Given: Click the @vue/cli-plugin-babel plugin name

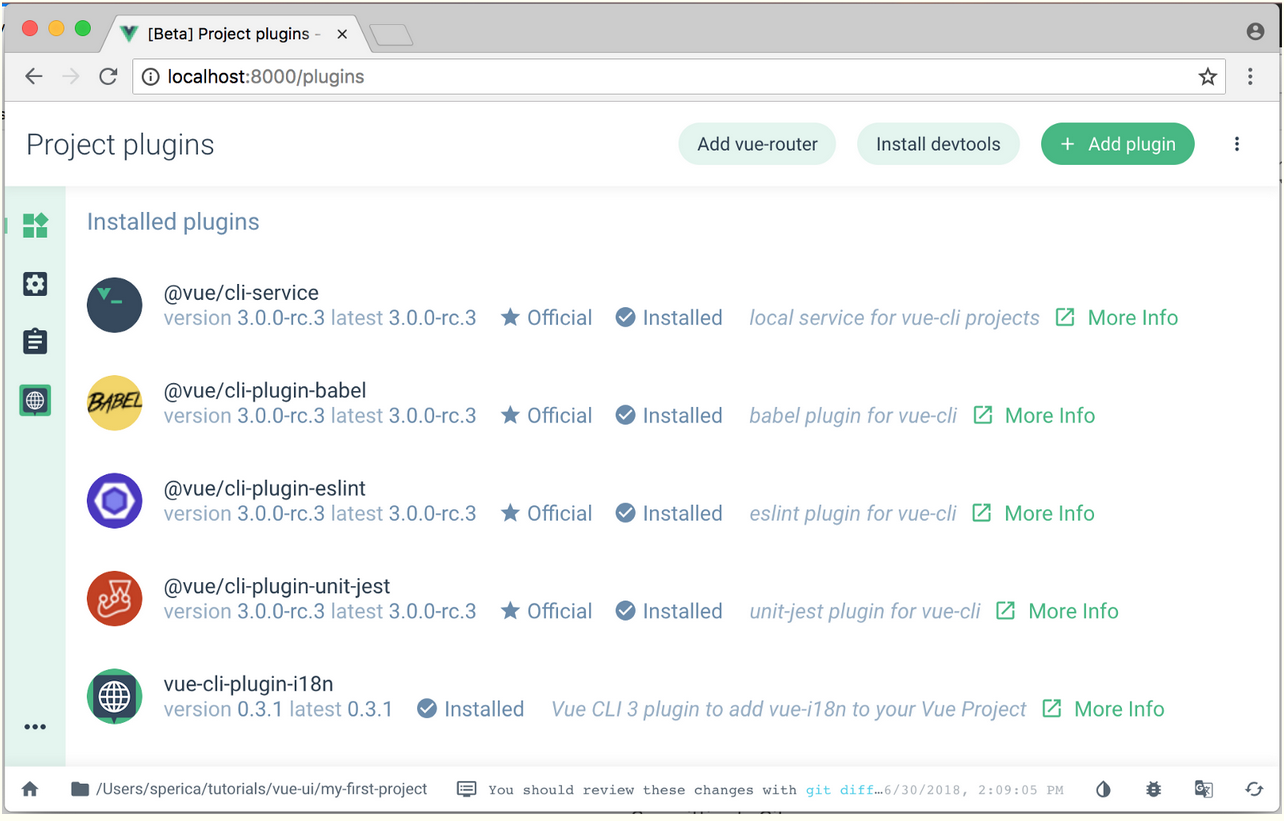Looking at the screenshot, I should click(265, 390).
